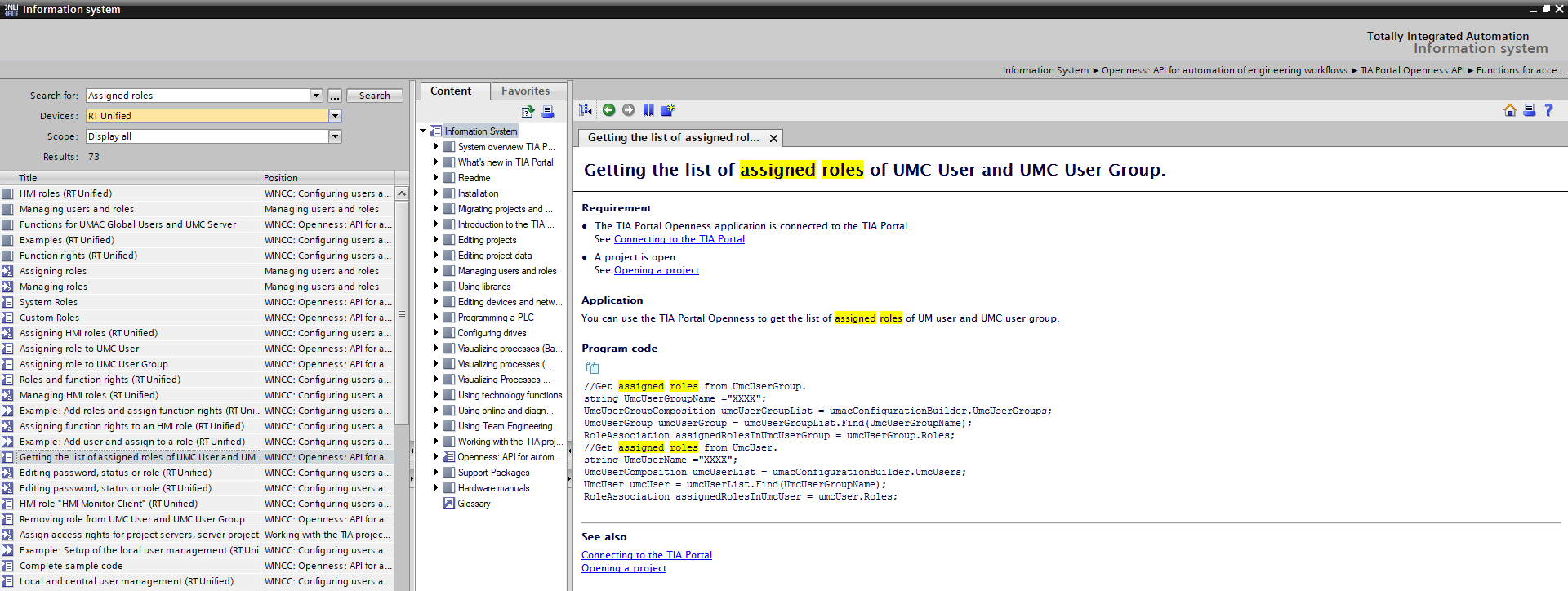Viewport: 1568px width, 591px height.
Task: Close the Getting the list of assigned roles tab
Action: [773, 139]
